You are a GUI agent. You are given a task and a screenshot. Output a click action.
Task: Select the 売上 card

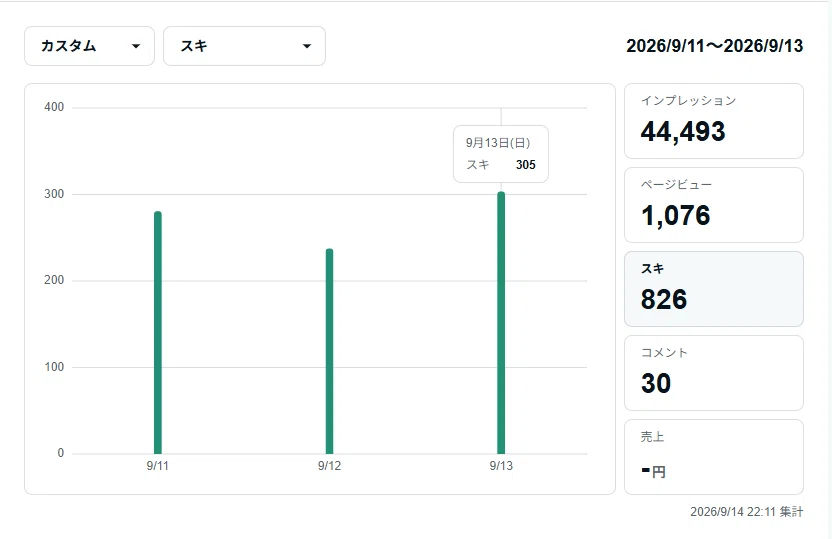pyautogui.click(x=714, y=457)
